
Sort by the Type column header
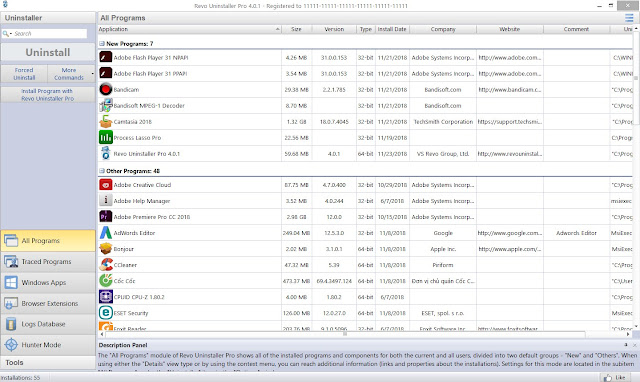click(x=366, y=29)
